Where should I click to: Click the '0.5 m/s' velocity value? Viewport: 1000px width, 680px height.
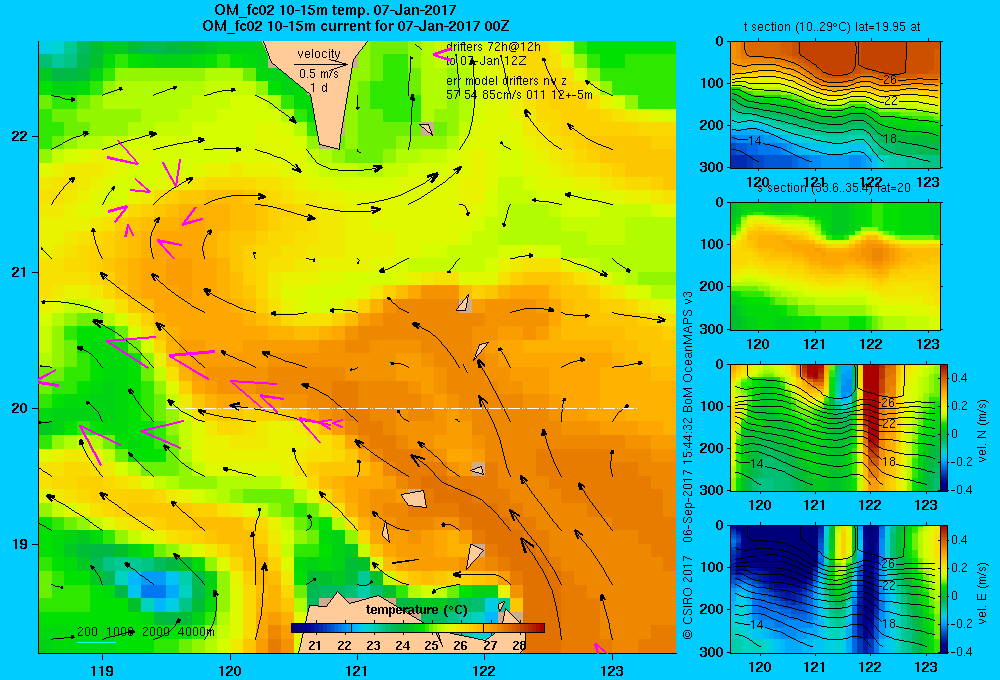click(x=319, y=74)
